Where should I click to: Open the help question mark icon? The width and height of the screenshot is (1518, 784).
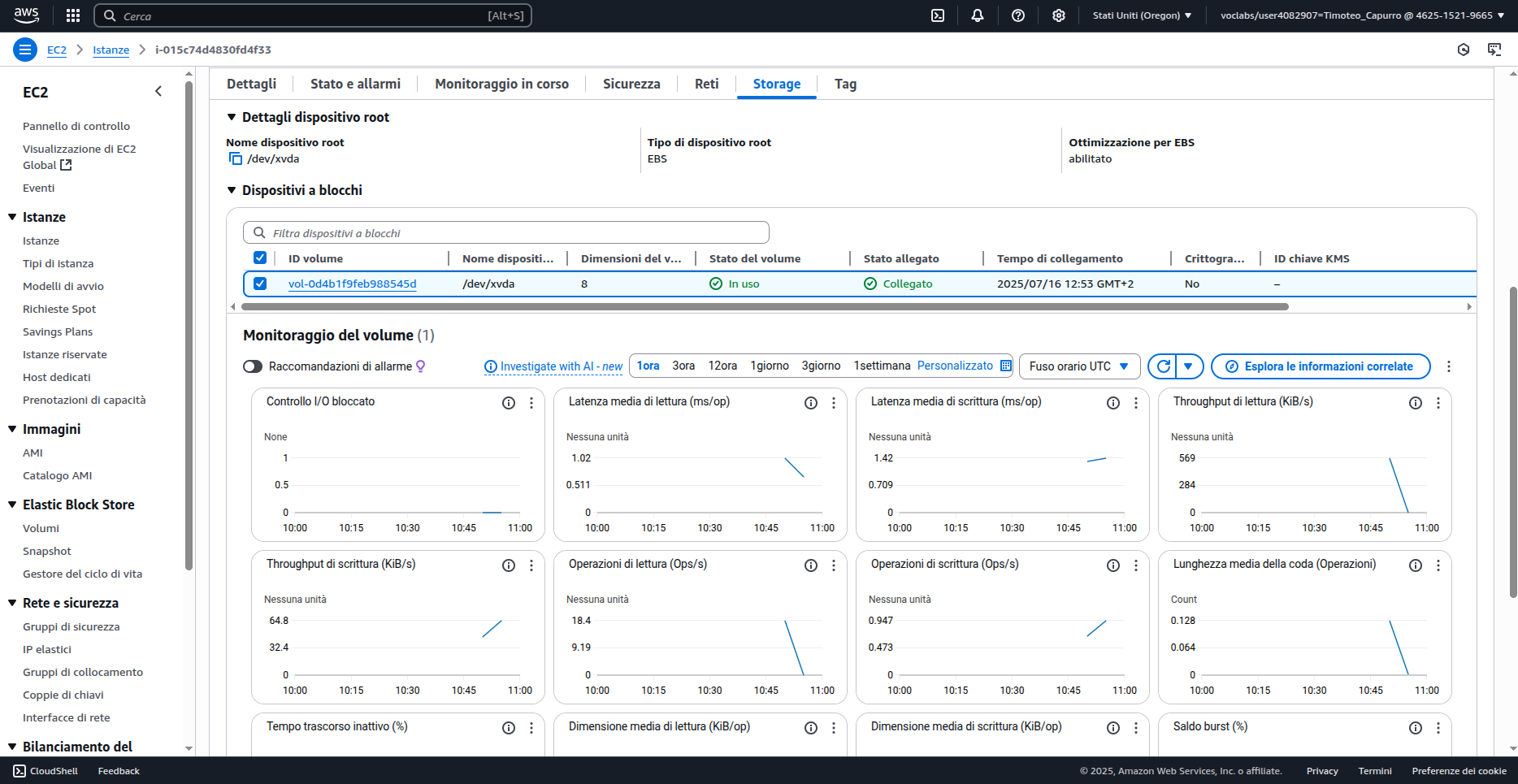(1018, 15)
